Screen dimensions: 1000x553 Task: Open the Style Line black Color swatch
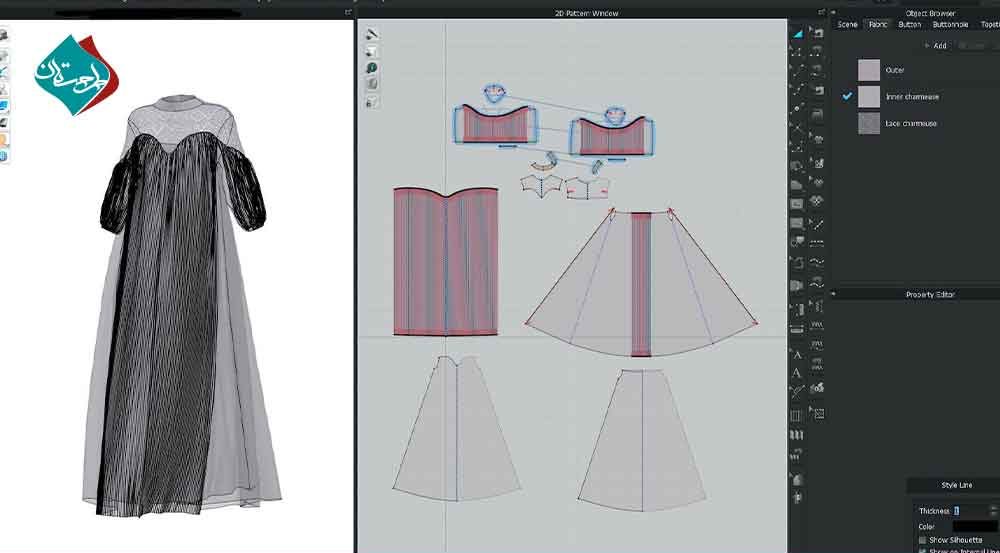975,527
